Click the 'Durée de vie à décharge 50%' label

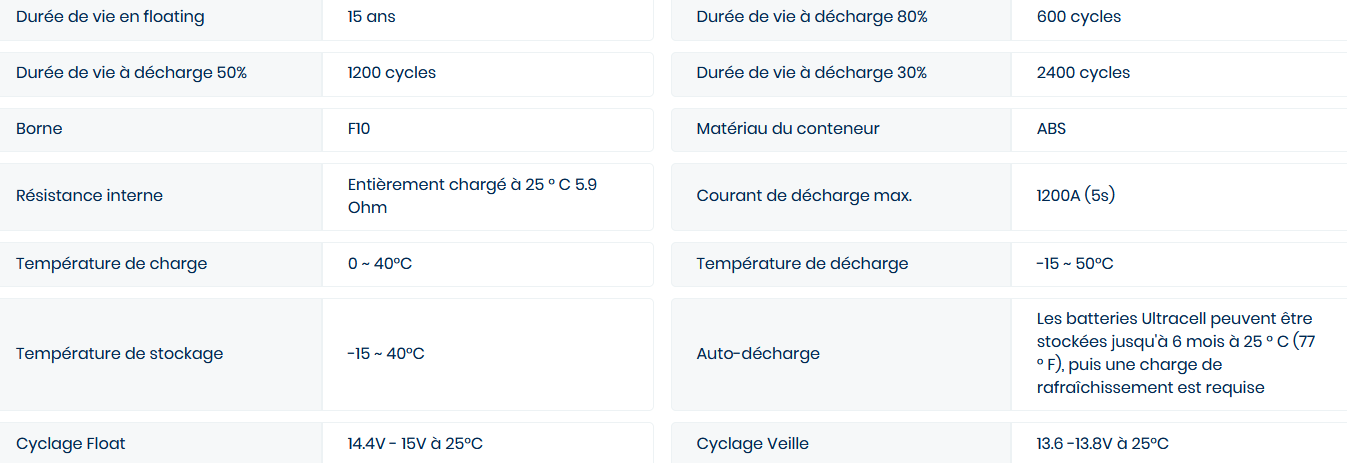pyautogui.click(x=131, y=73)
